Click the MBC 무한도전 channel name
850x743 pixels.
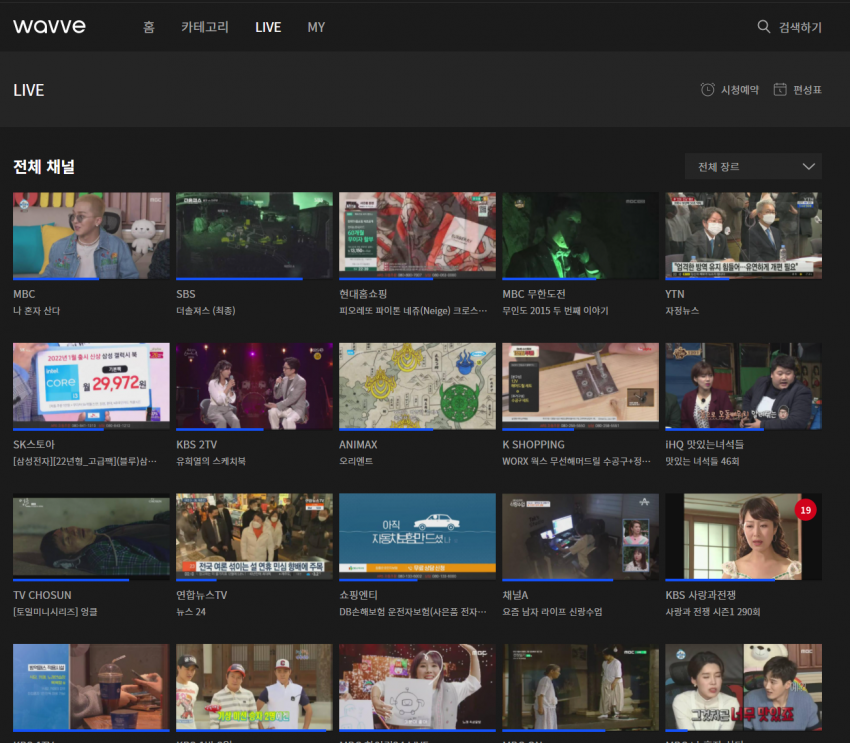pos(534,294)
